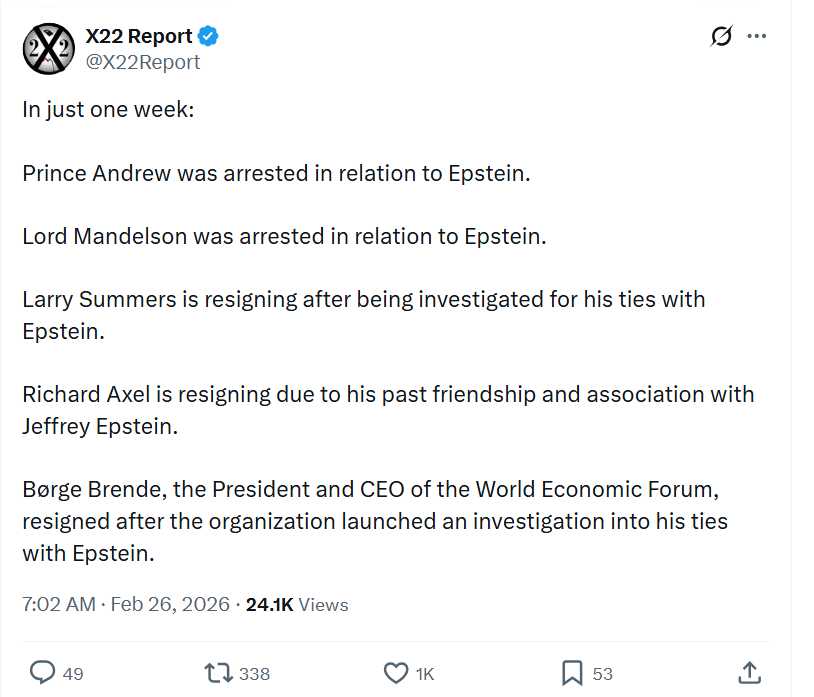Open the @X22Report handle link
This screenshot has height=697, width=814.
pos(142,62)
